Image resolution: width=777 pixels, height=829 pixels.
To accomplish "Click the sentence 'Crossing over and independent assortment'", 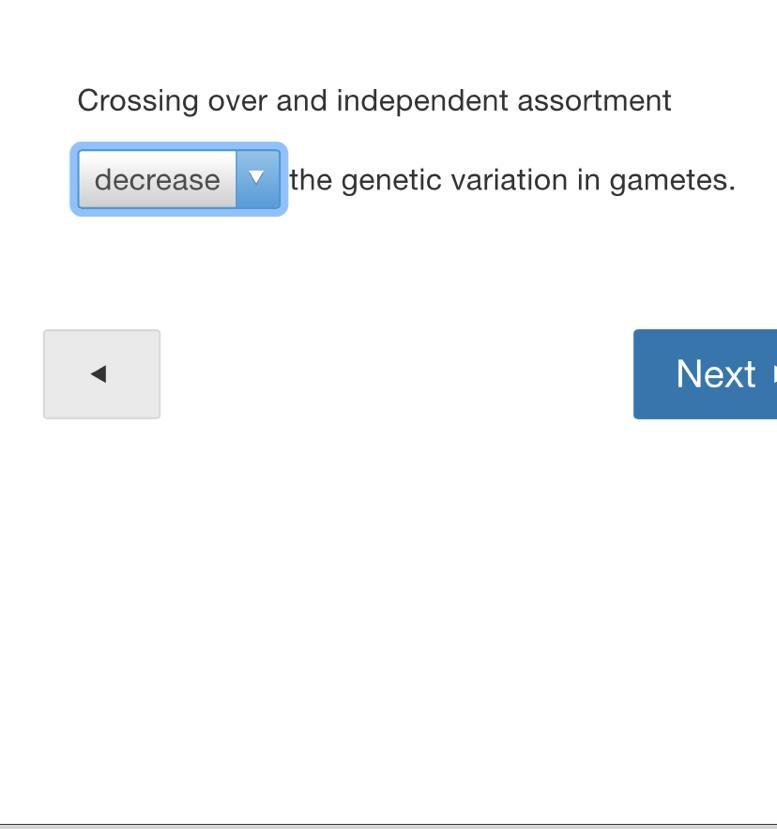I will click(374, 101).
